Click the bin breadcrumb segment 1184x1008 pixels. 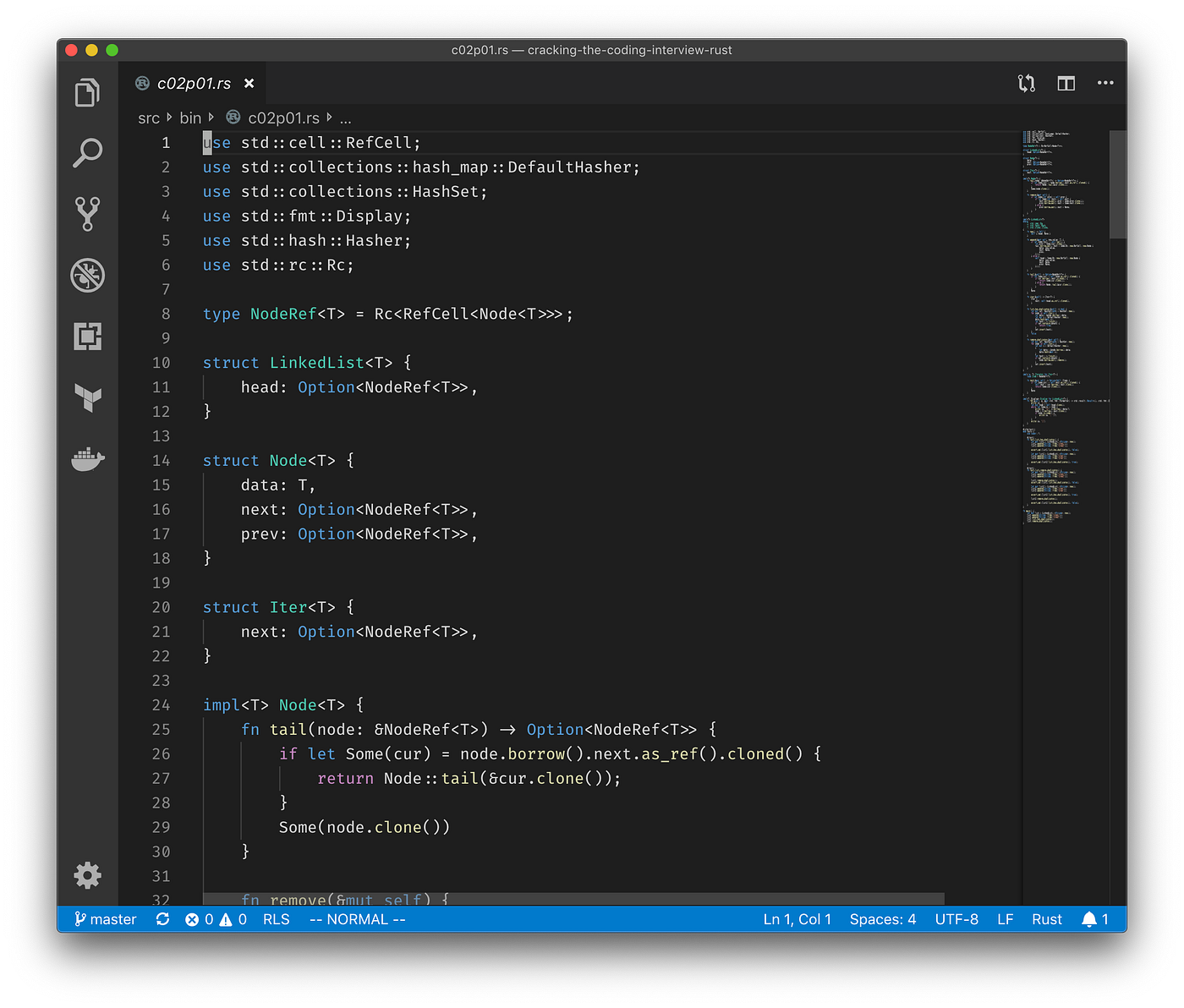click(190, 118)
